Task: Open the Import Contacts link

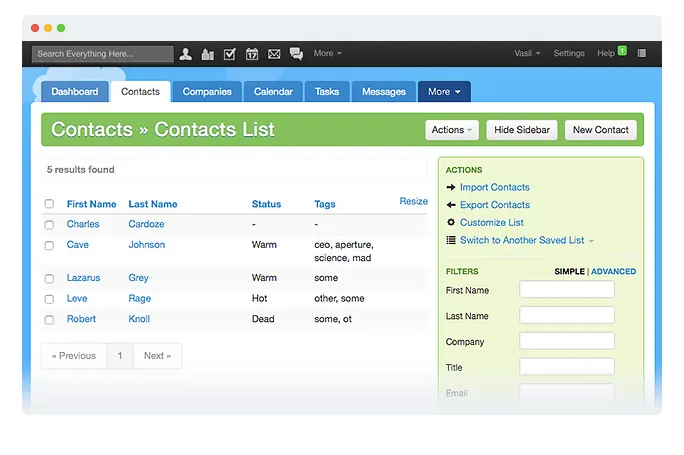Action: tap(494, 187)
